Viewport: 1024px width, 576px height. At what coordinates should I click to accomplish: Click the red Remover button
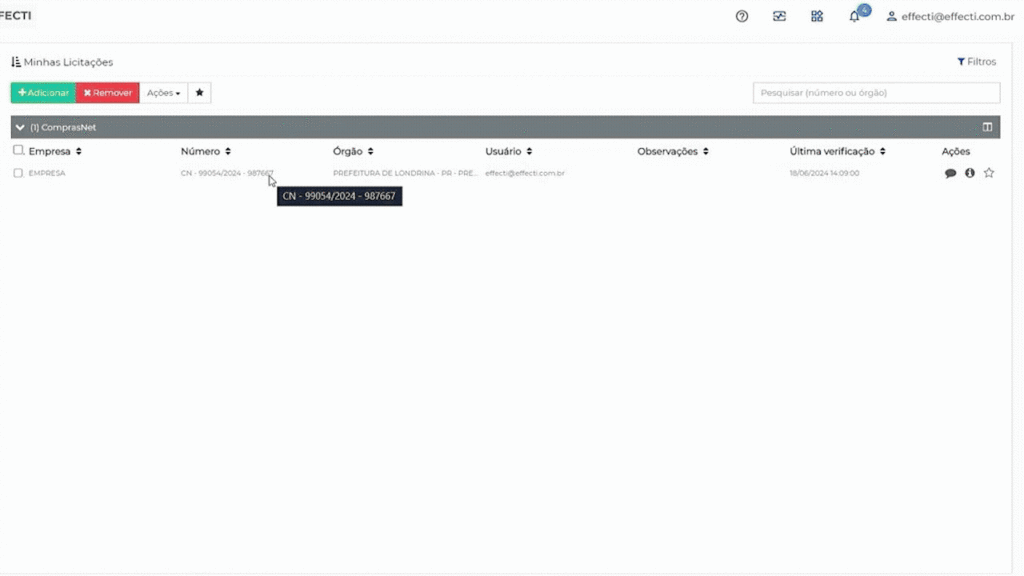(108, 93)
